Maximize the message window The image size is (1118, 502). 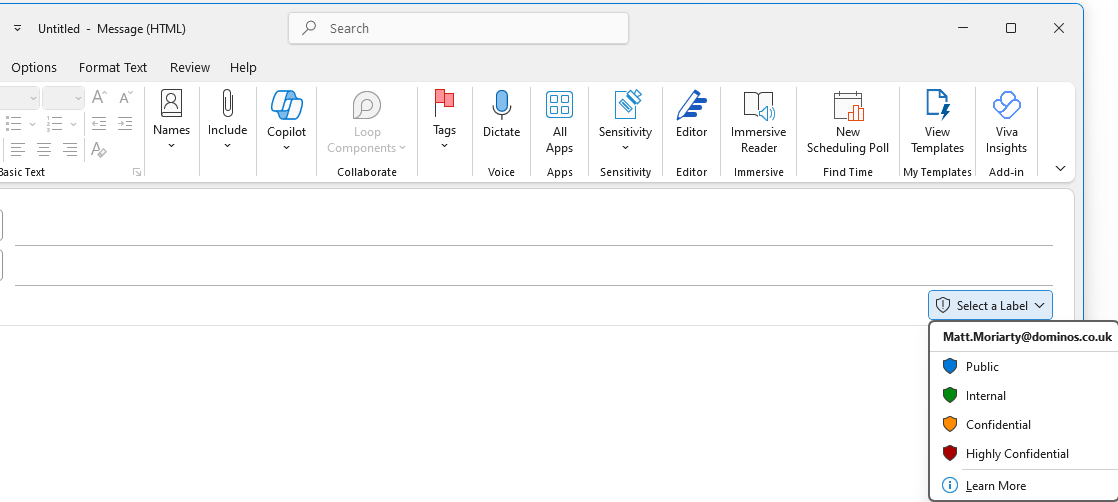[1010, 29]
